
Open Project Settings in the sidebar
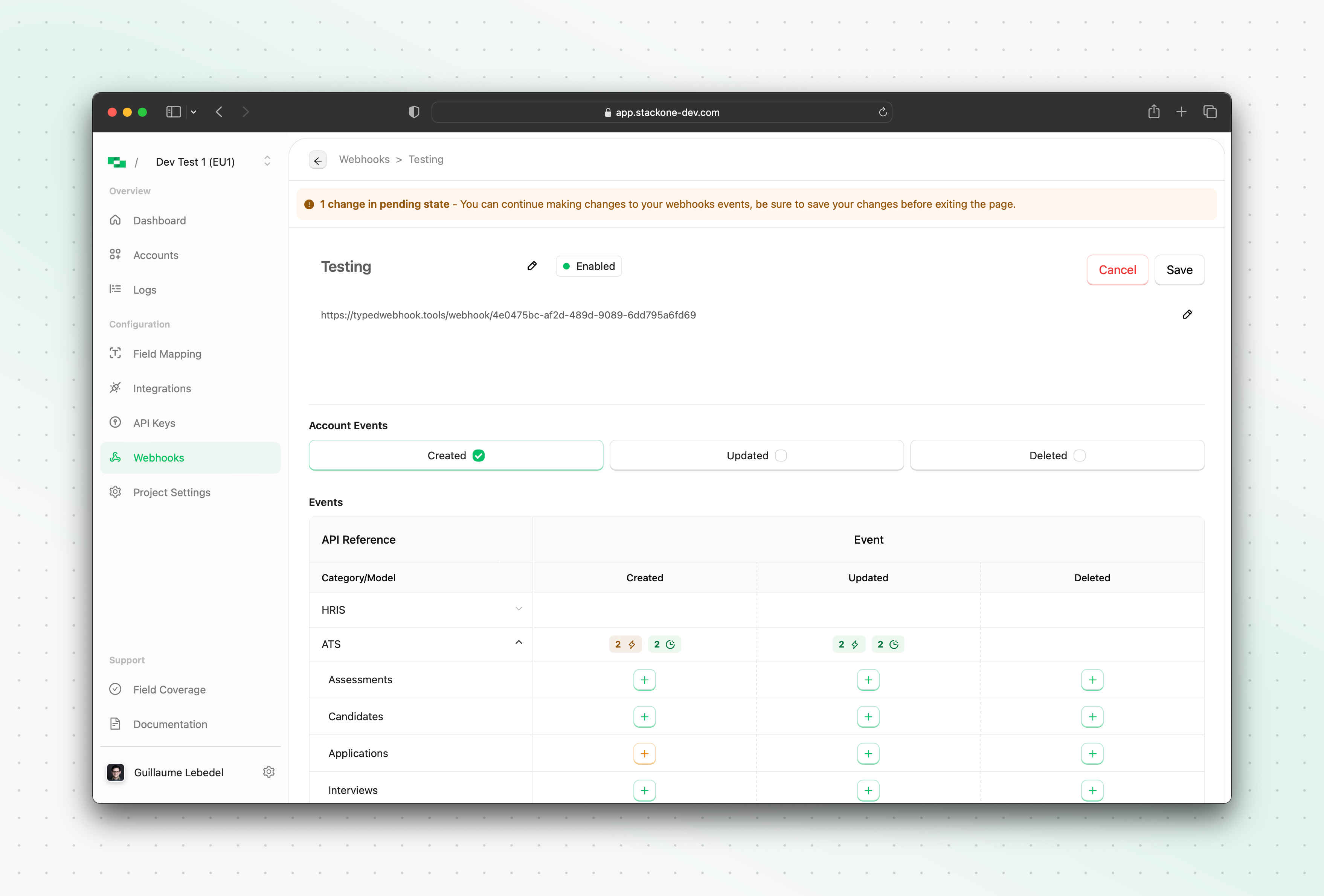[x=190, y=492]
